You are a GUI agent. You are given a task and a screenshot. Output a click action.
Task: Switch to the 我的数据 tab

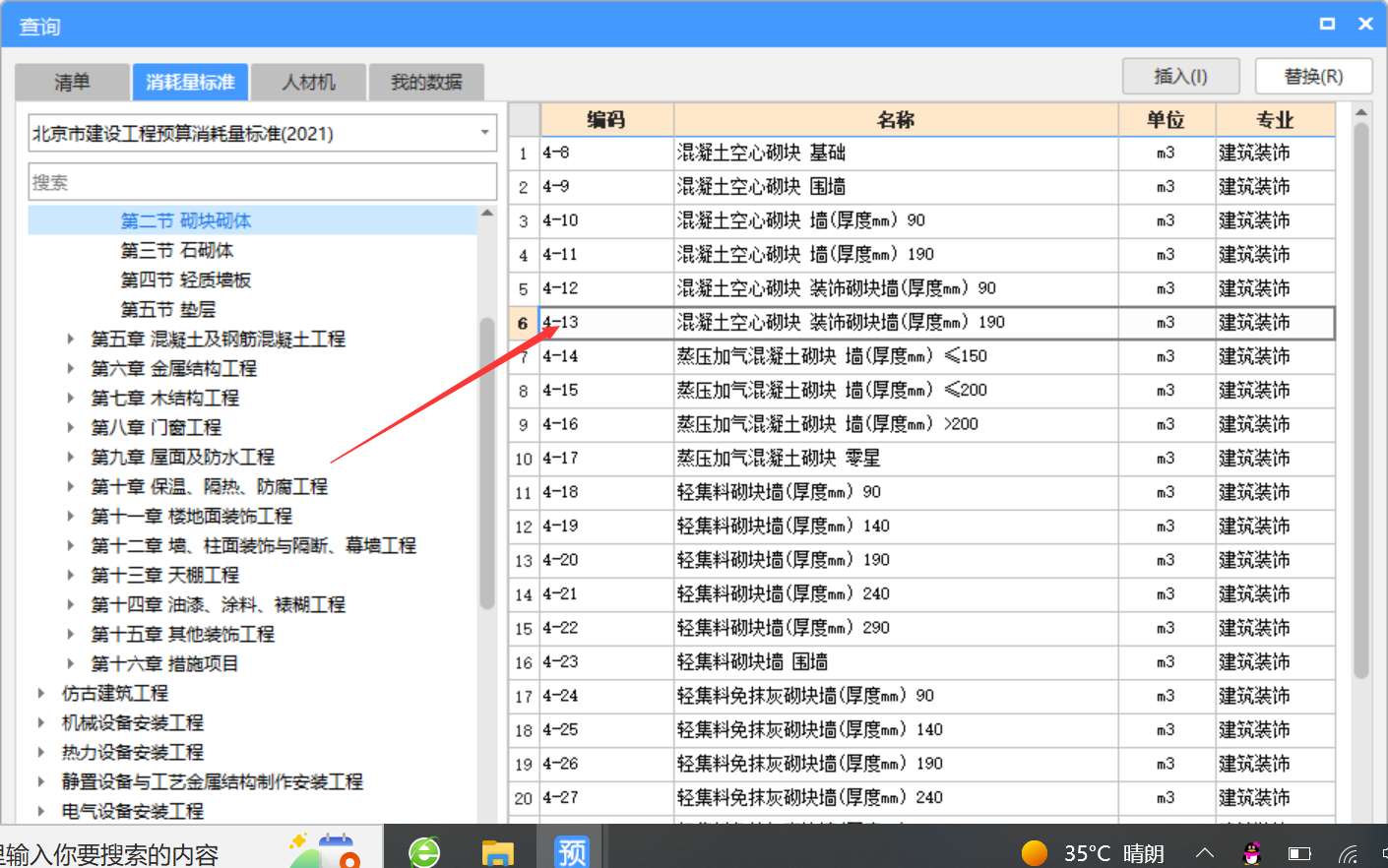point(426,82)
